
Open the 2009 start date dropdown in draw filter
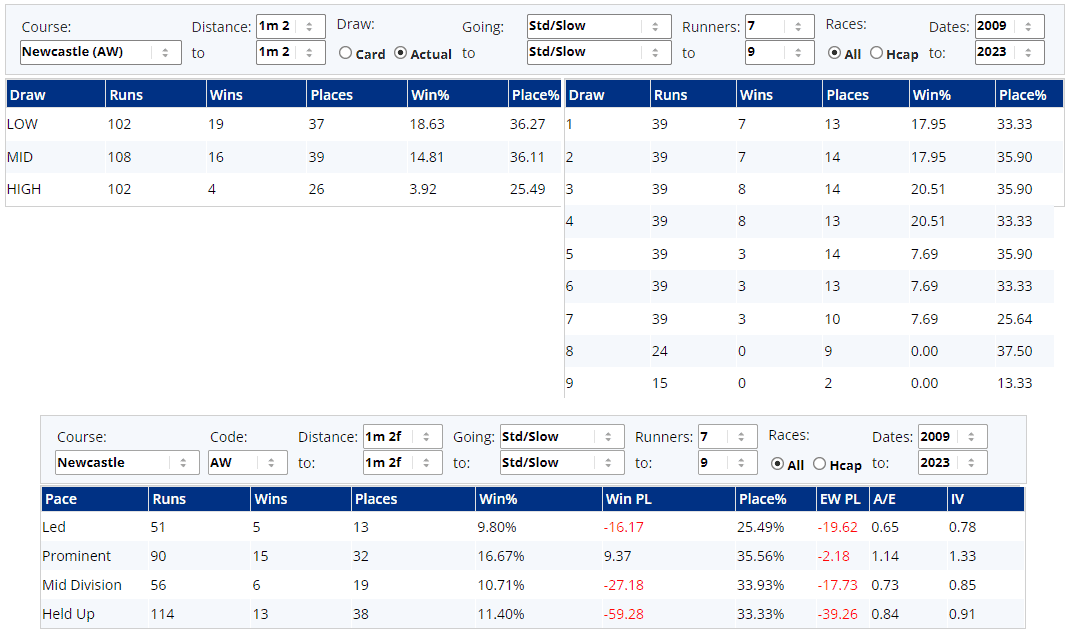click(x=1009, y=26)
